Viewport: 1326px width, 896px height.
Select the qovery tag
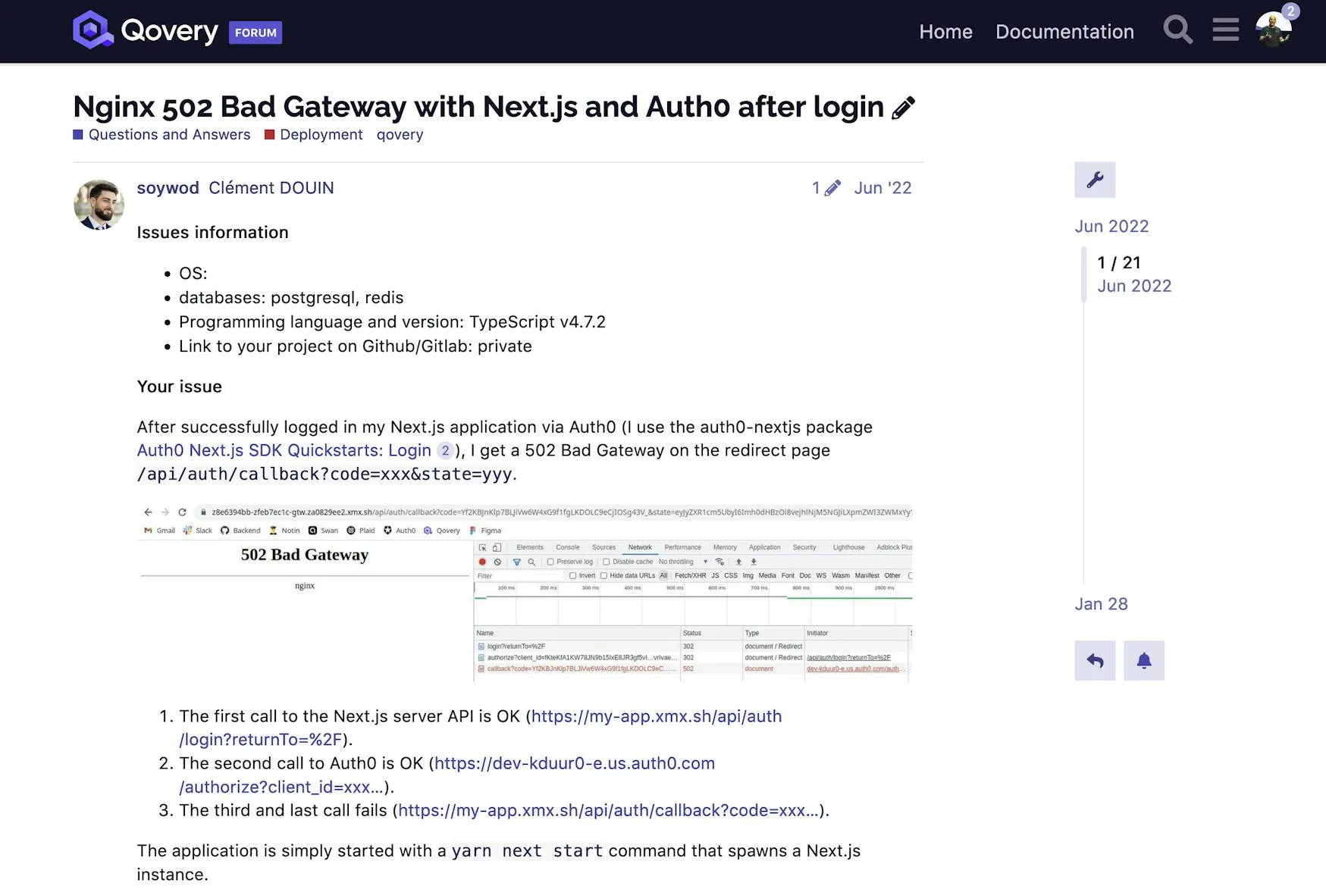(400, 134)
